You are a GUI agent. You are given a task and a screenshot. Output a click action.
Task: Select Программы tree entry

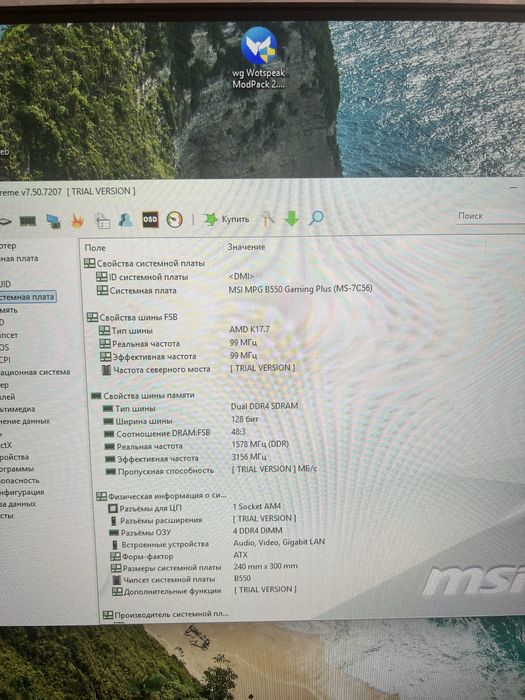point(17,469)
